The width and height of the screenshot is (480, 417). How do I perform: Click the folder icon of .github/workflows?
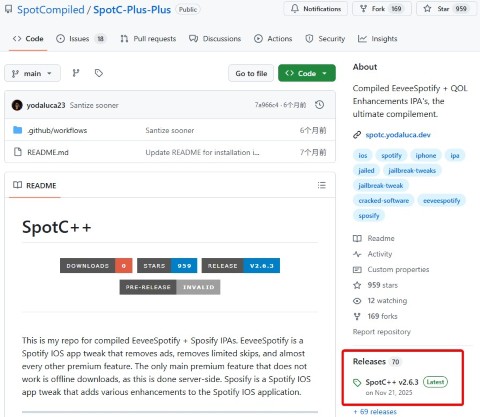(17, 130)
